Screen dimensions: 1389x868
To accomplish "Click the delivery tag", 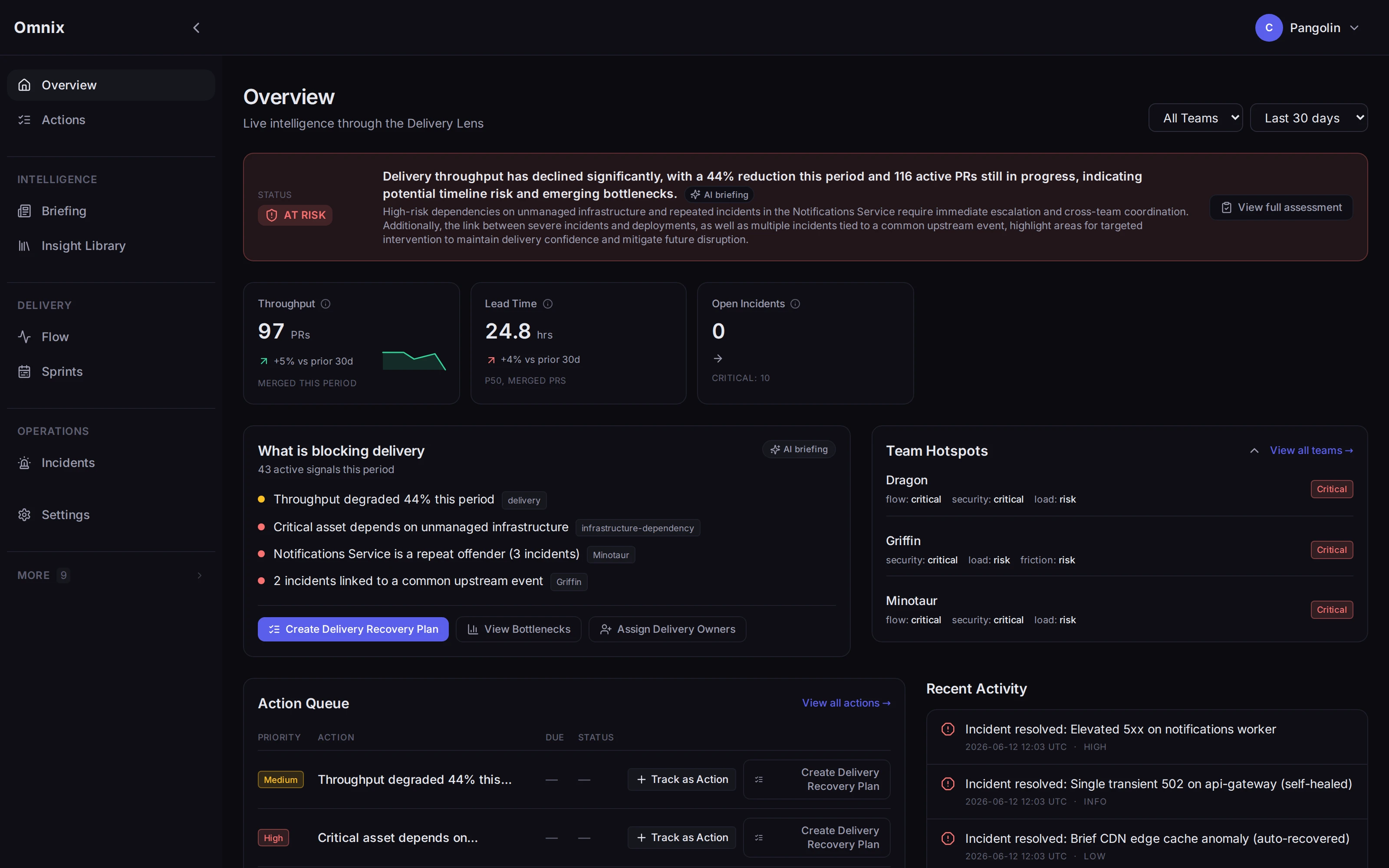I will pyautogui.click(x=523, y=500).
